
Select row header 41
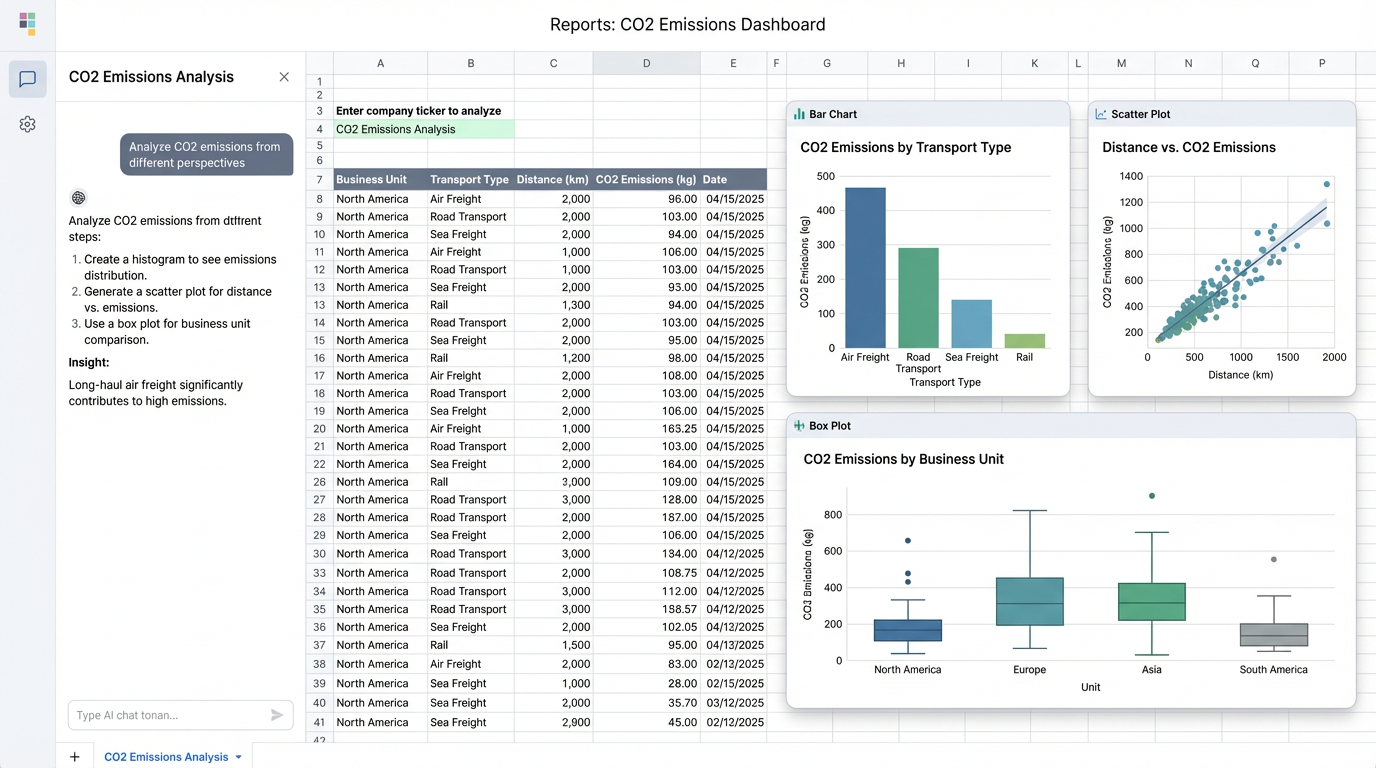pos(320,722)
